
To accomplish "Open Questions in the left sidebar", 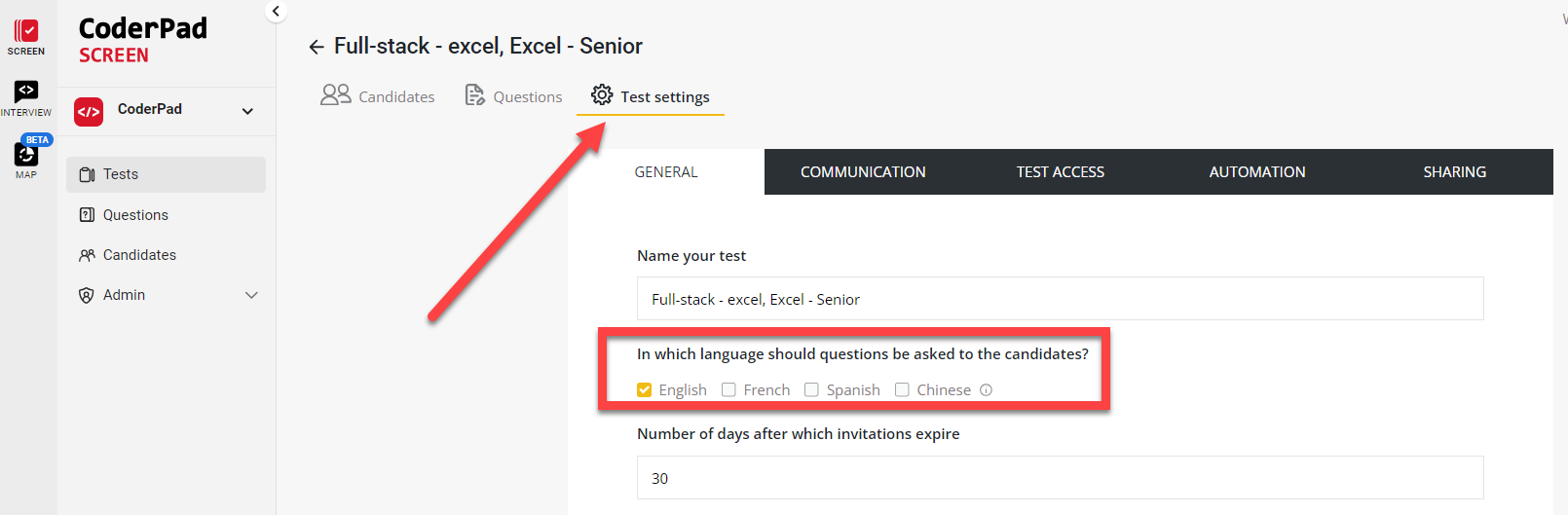I will [135, 215].
